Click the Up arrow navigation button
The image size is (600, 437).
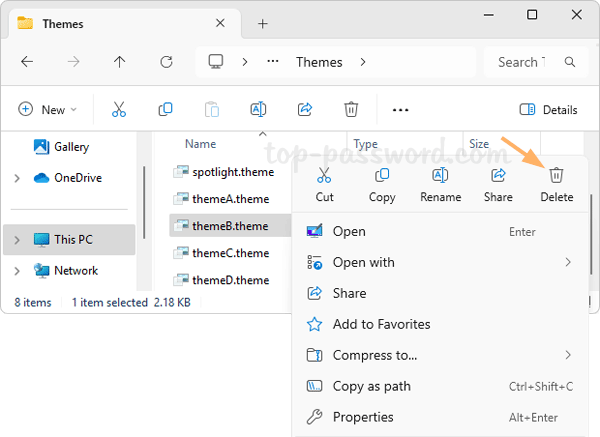click(120, 62)
